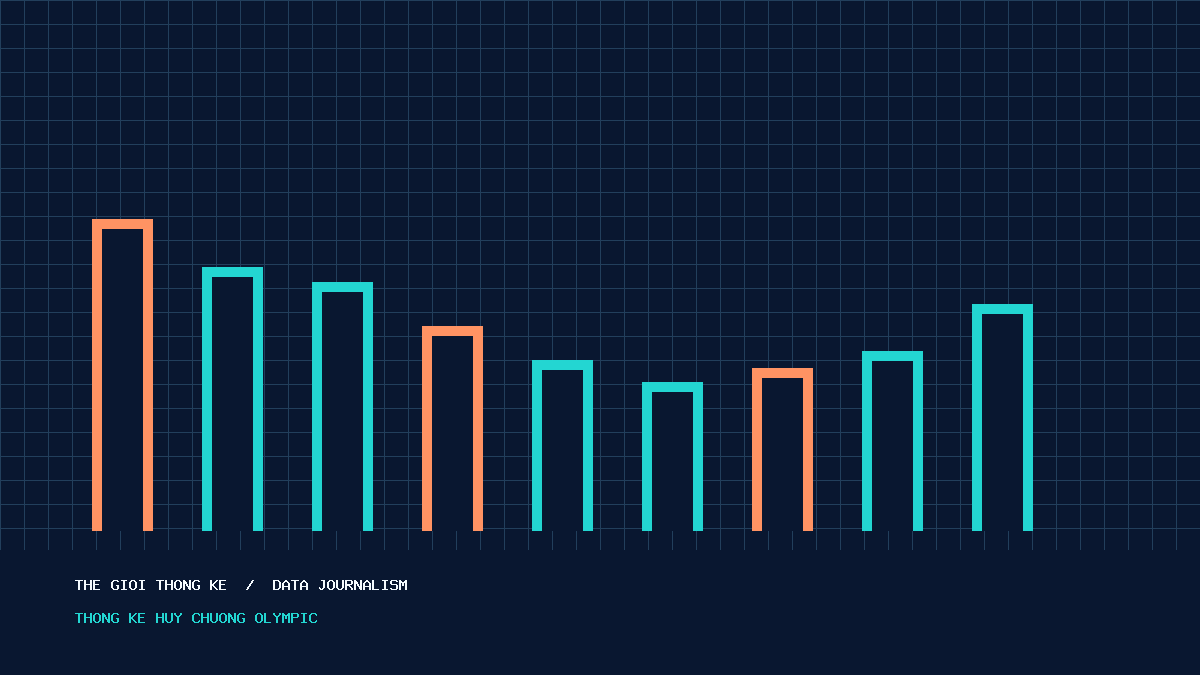Select the teal THONG KE HUY CHUONG OLYMPIC subtitle

pos(196,618)
